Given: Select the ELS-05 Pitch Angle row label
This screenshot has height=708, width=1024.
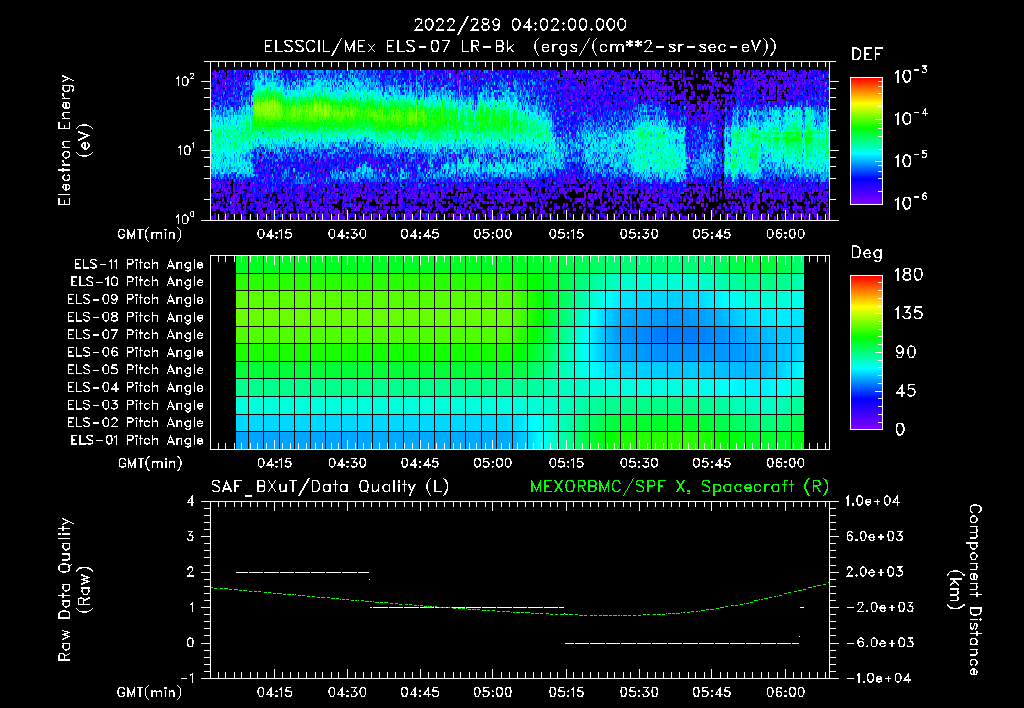Looking at the screenshot, I should tap(135, 370).
